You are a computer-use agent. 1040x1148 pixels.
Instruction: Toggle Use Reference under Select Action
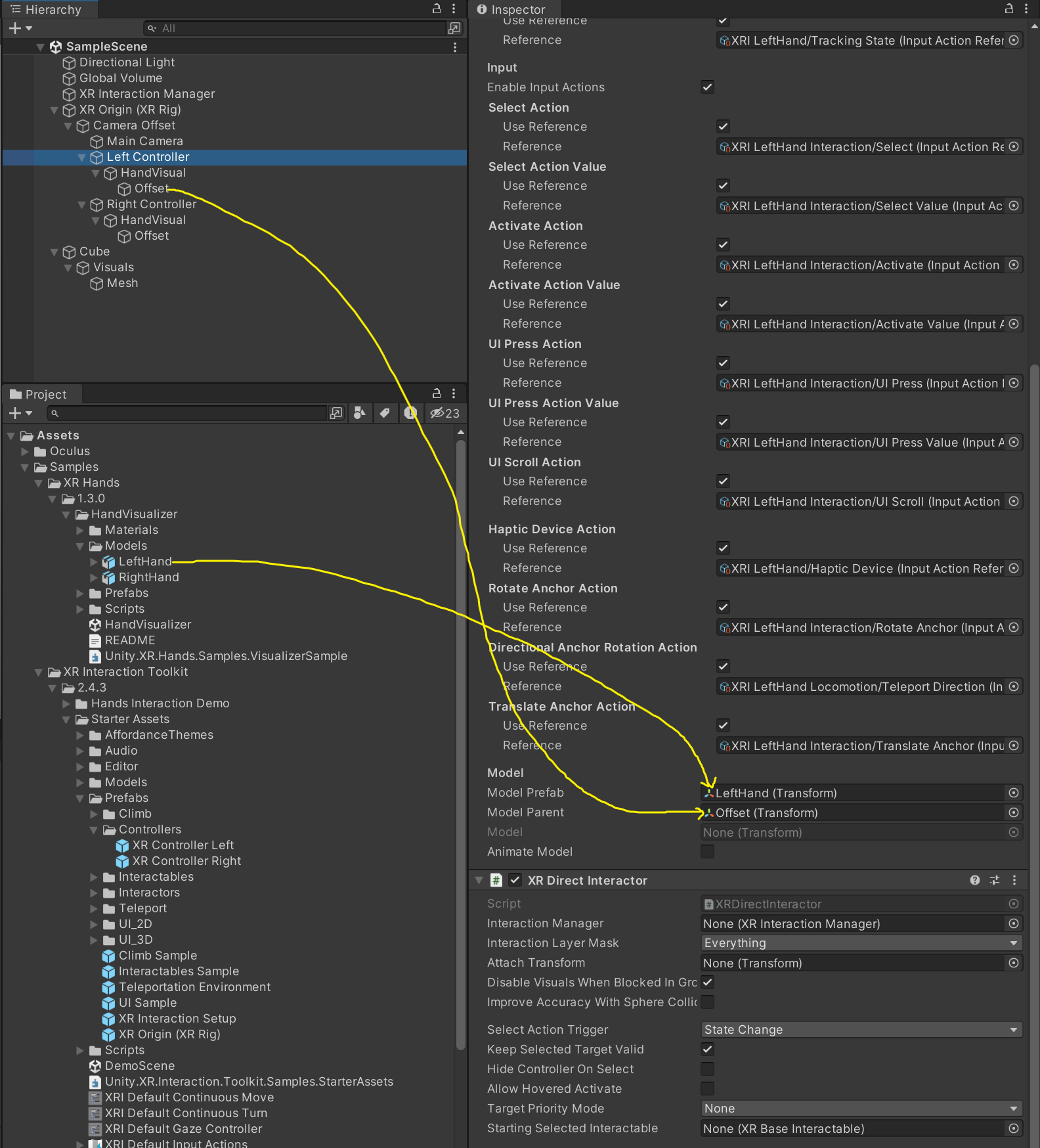723,126
